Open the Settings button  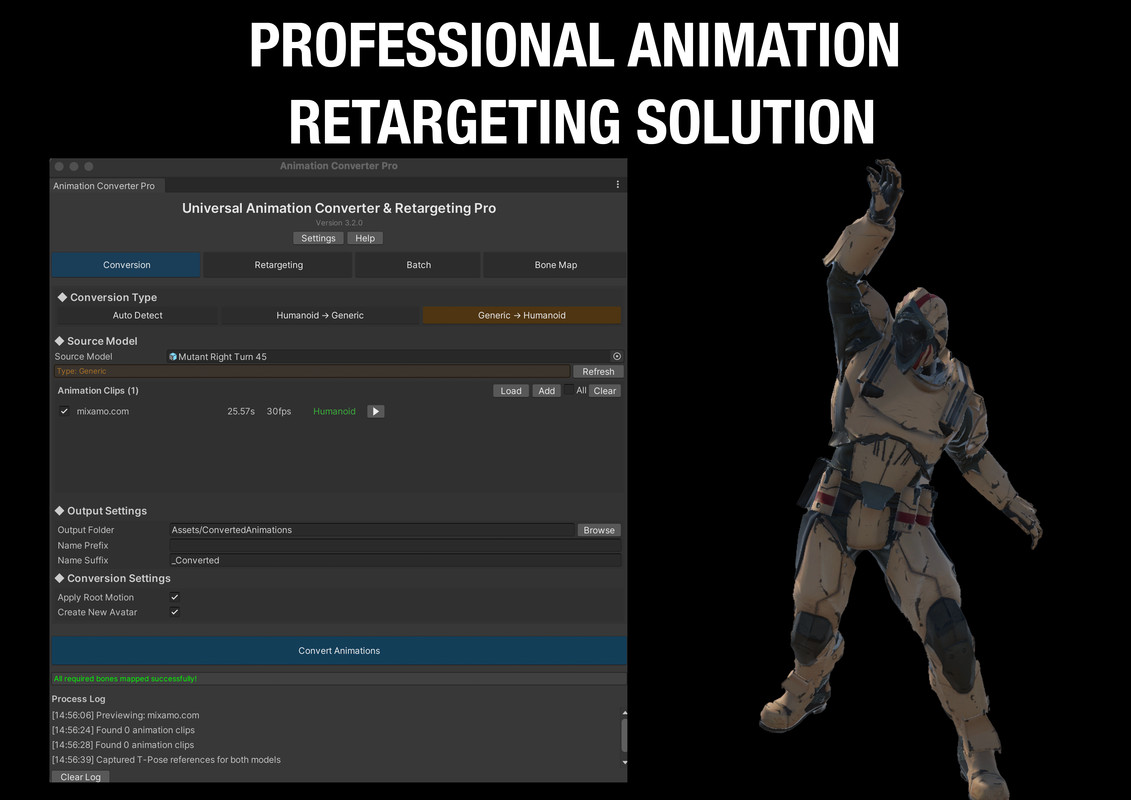click(x=318, y=238)
